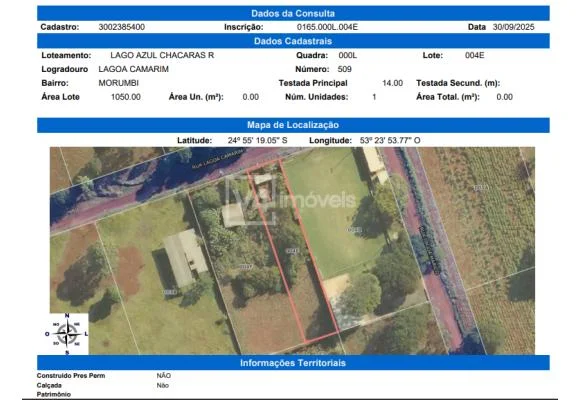Click the 'Patrimônio' label
580x400 pixels.
tap(54, 394)
